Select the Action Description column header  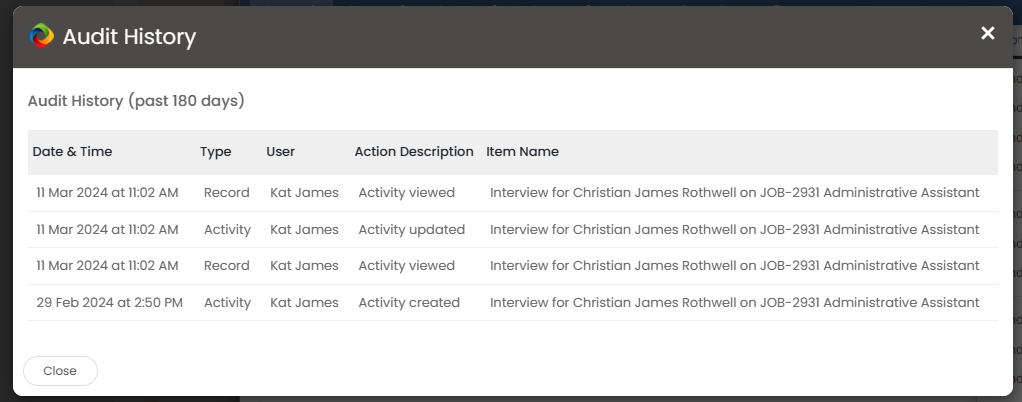[414, 151]
